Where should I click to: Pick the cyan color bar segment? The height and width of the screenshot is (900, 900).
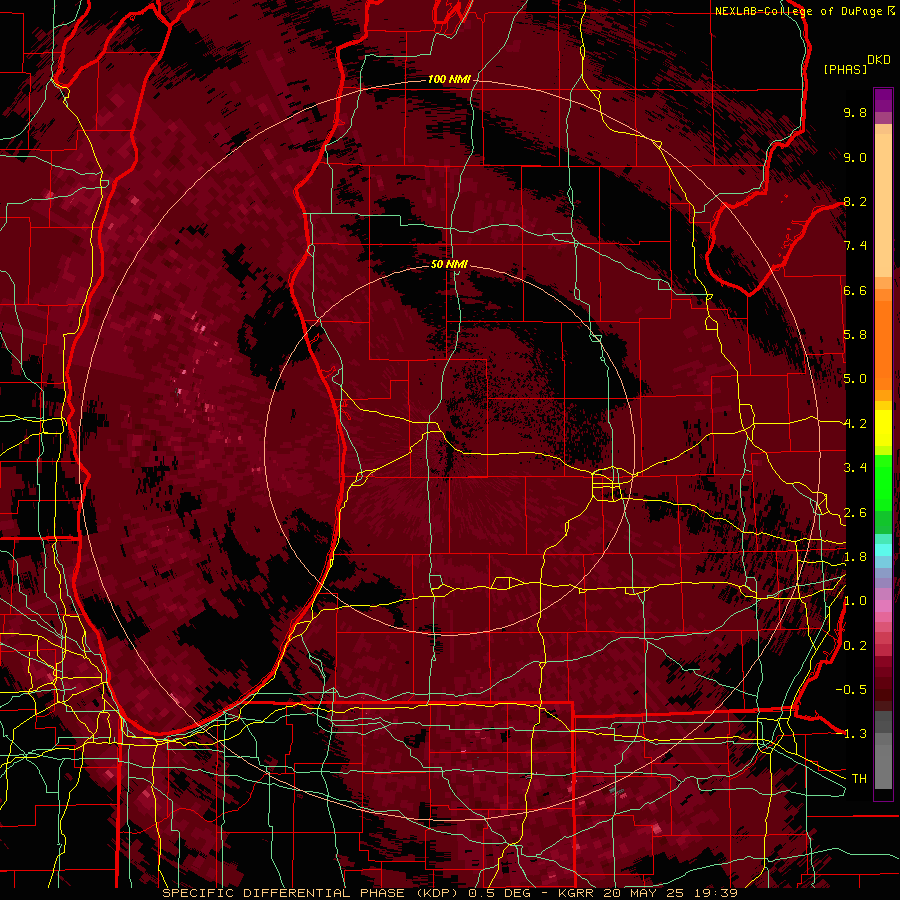pos(883,550)
